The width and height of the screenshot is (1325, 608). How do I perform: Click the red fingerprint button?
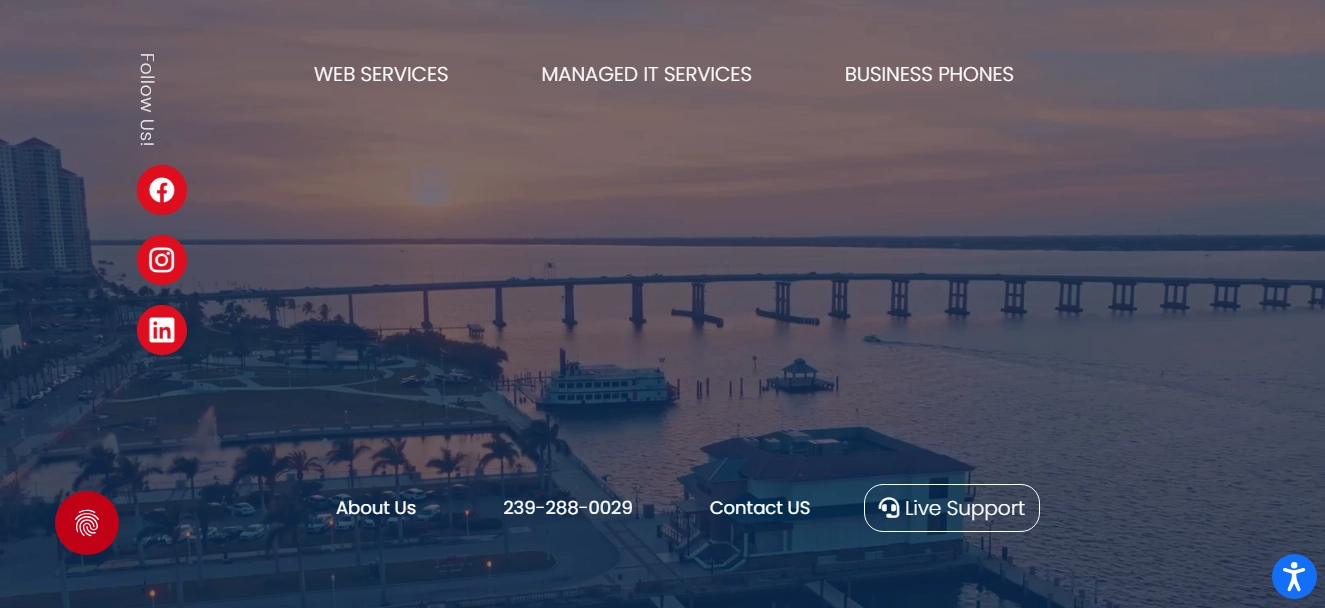[87, 523]
